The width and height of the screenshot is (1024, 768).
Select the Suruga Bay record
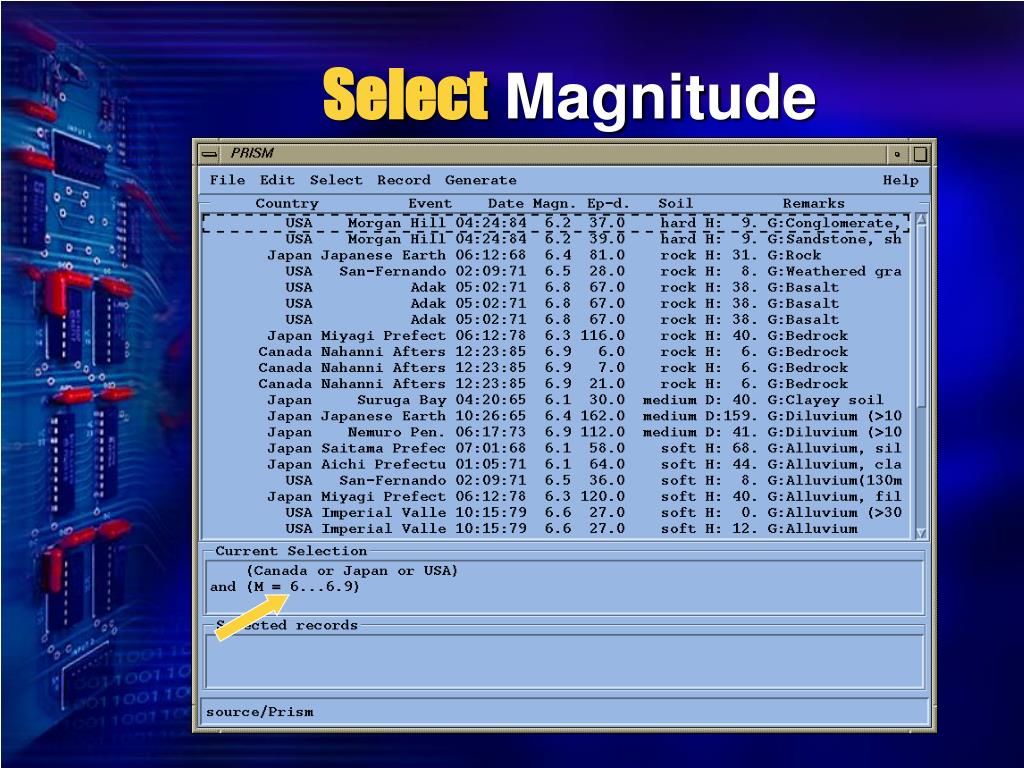click(556, 400)
